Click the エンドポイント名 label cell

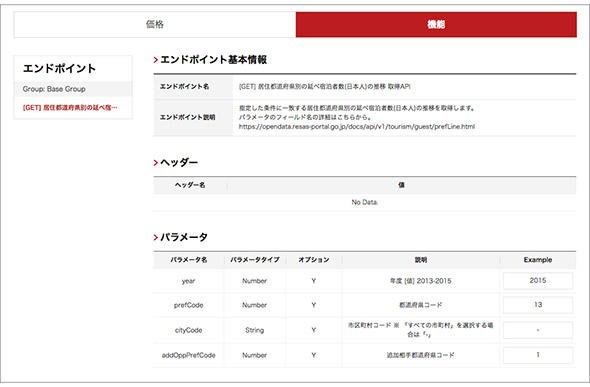tap(193, 87)
